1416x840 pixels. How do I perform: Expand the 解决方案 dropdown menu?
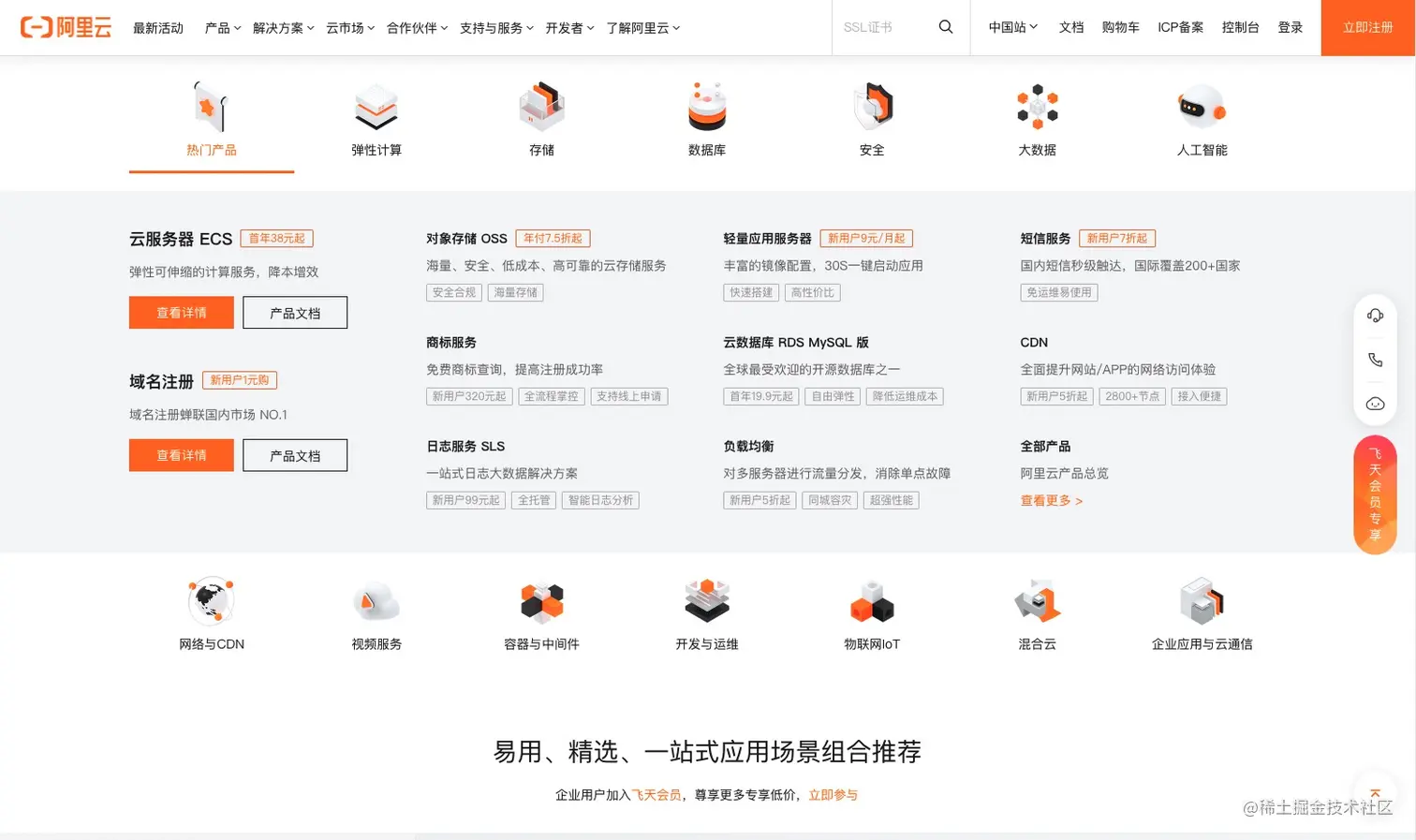coord(284,28)
